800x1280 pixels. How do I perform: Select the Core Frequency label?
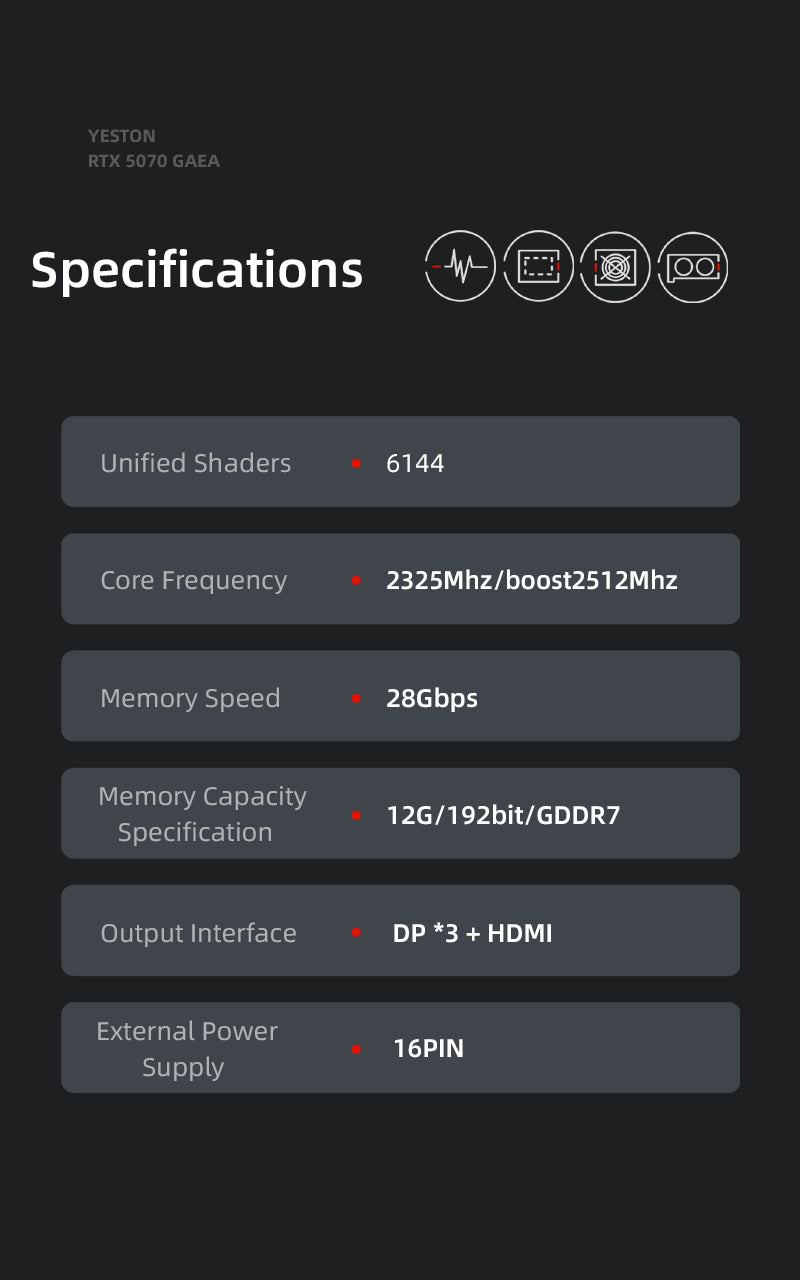[x=194, y=580]
